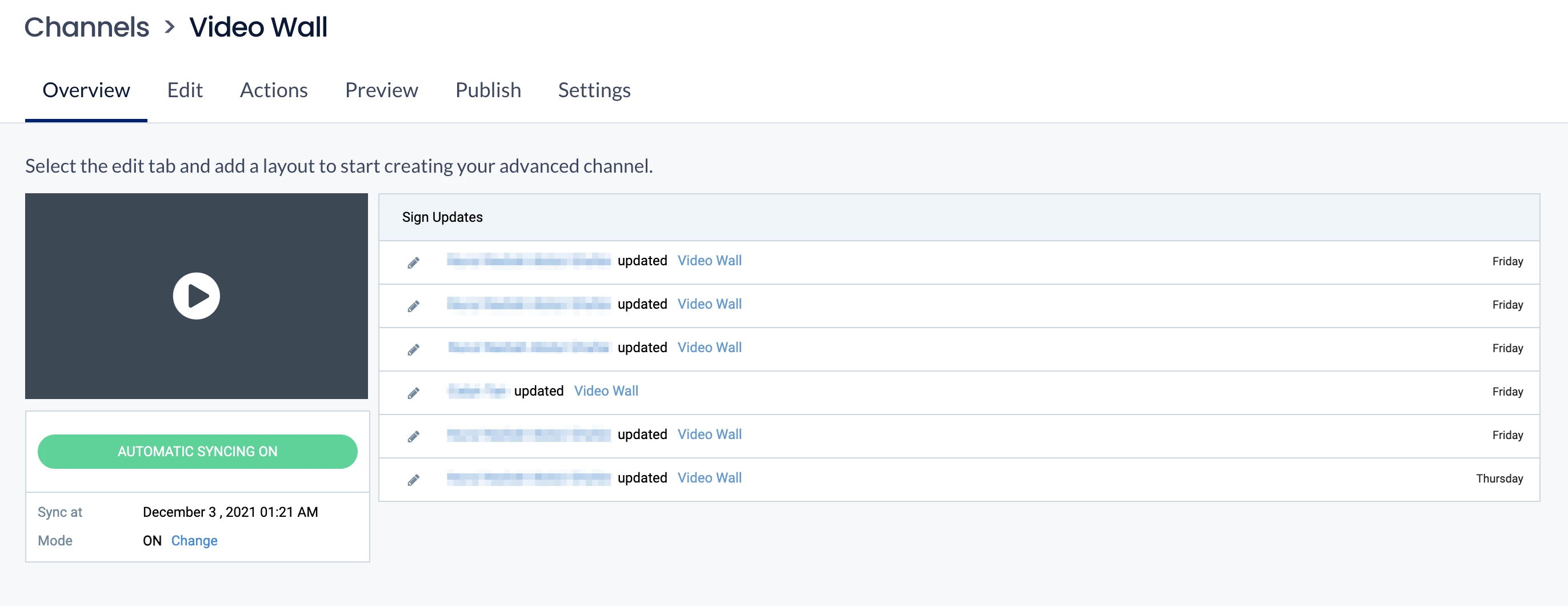Go to the Publish tab
The image size is (1568, 606).
click(487, 90)
